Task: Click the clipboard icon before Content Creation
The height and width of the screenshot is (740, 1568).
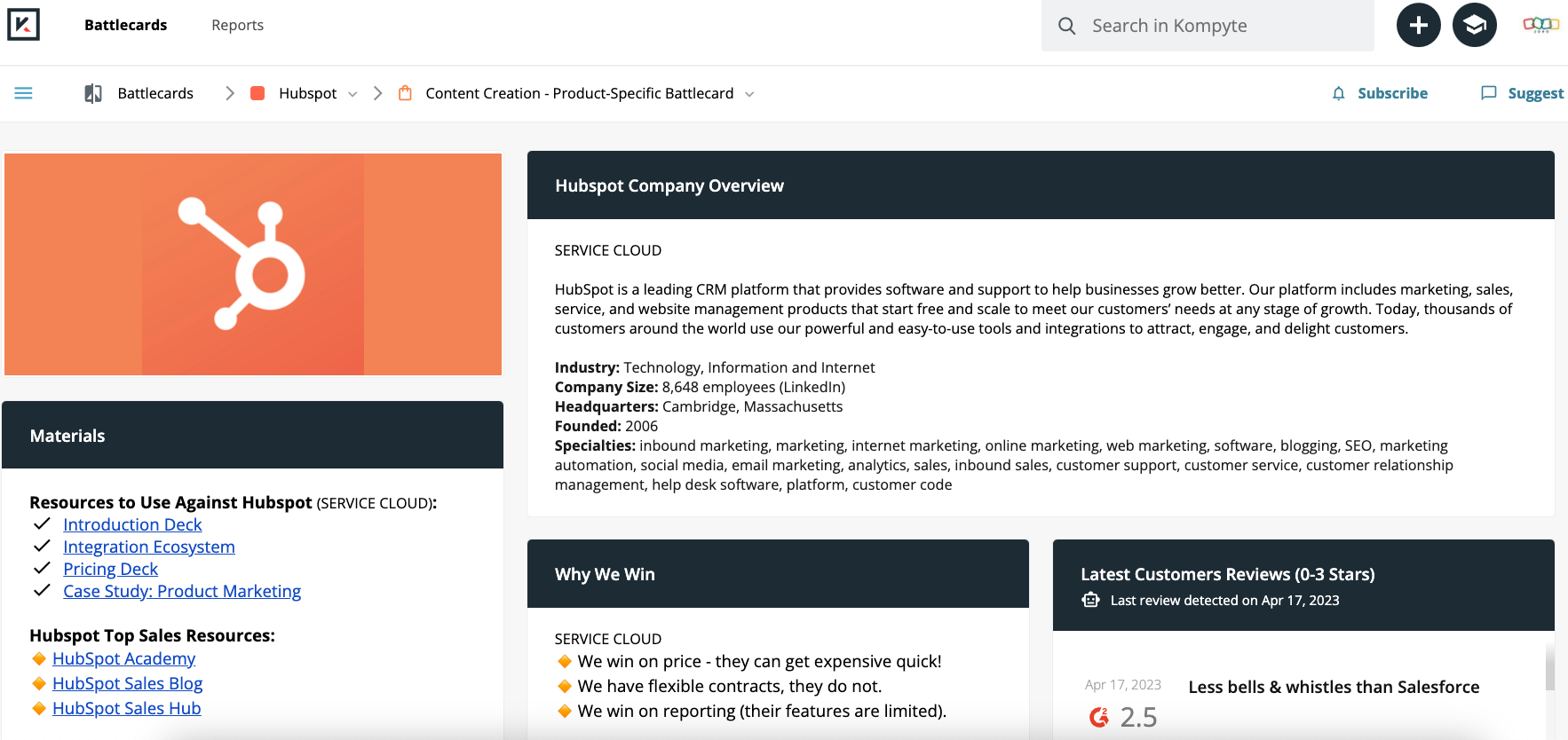Action: coord(405,93)
